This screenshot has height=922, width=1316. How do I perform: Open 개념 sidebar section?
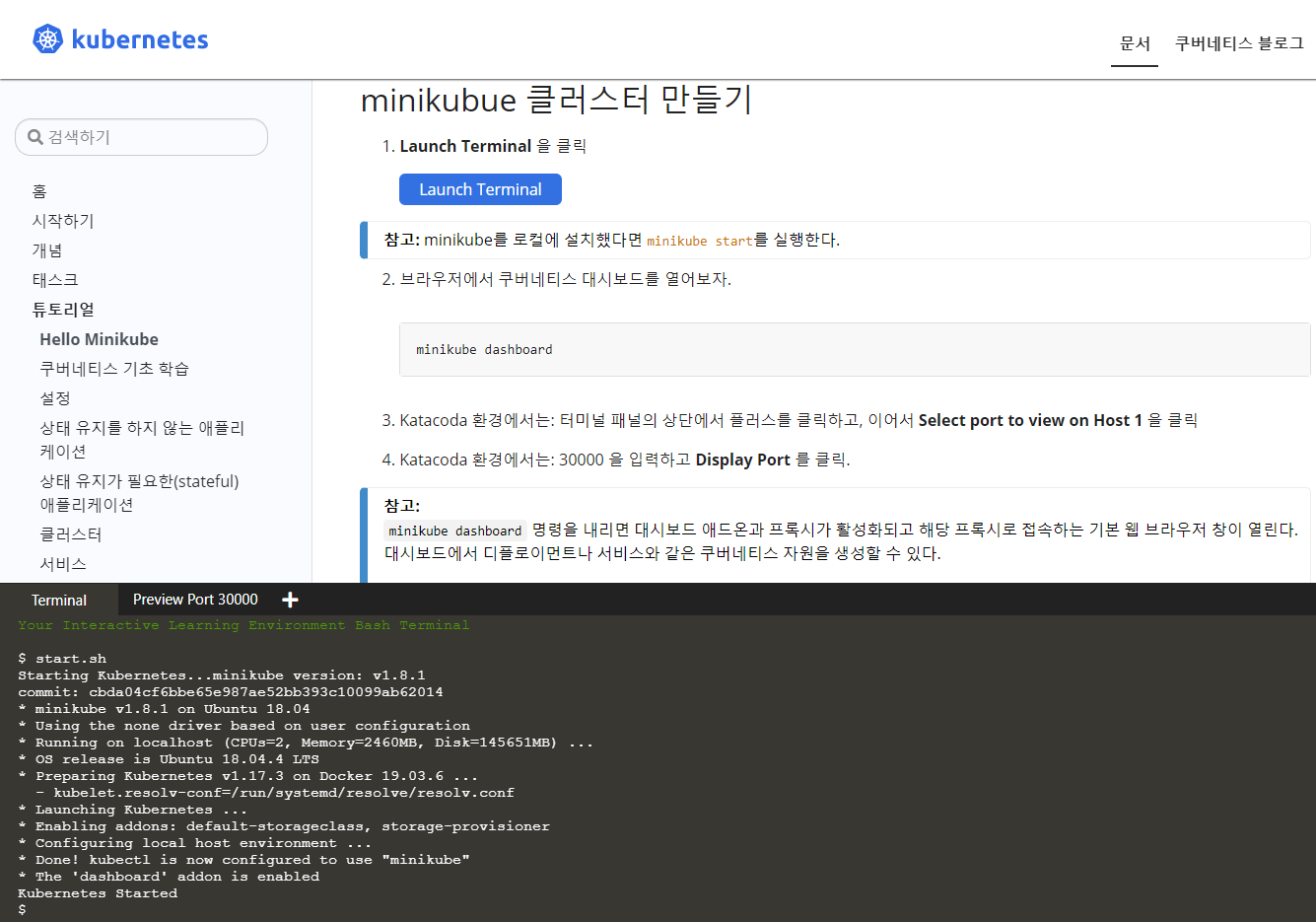coord(47,250)
